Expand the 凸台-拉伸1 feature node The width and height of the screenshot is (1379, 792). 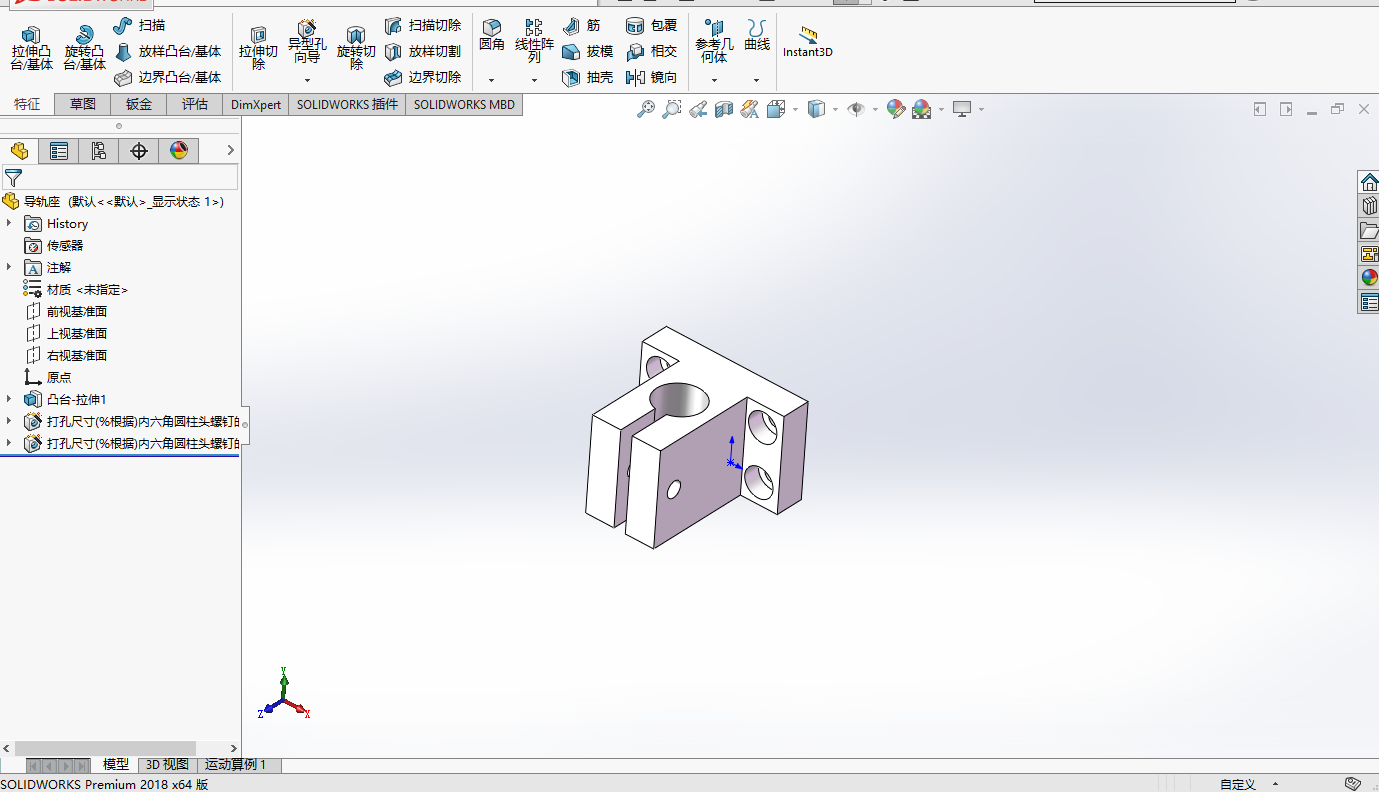click(9, 399)
